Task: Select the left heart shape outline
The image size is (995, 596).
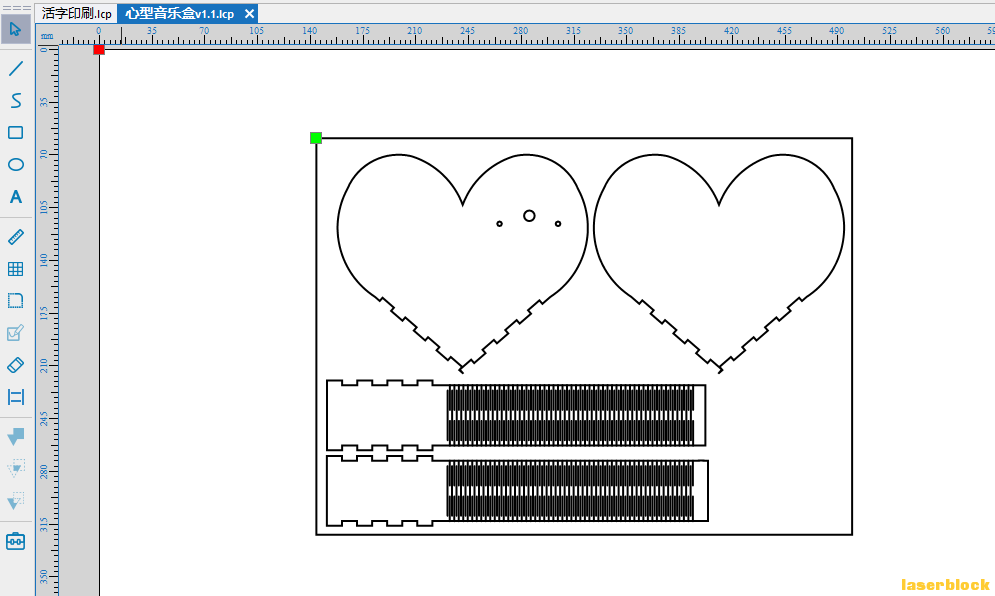Action: (x=463, y=263)
